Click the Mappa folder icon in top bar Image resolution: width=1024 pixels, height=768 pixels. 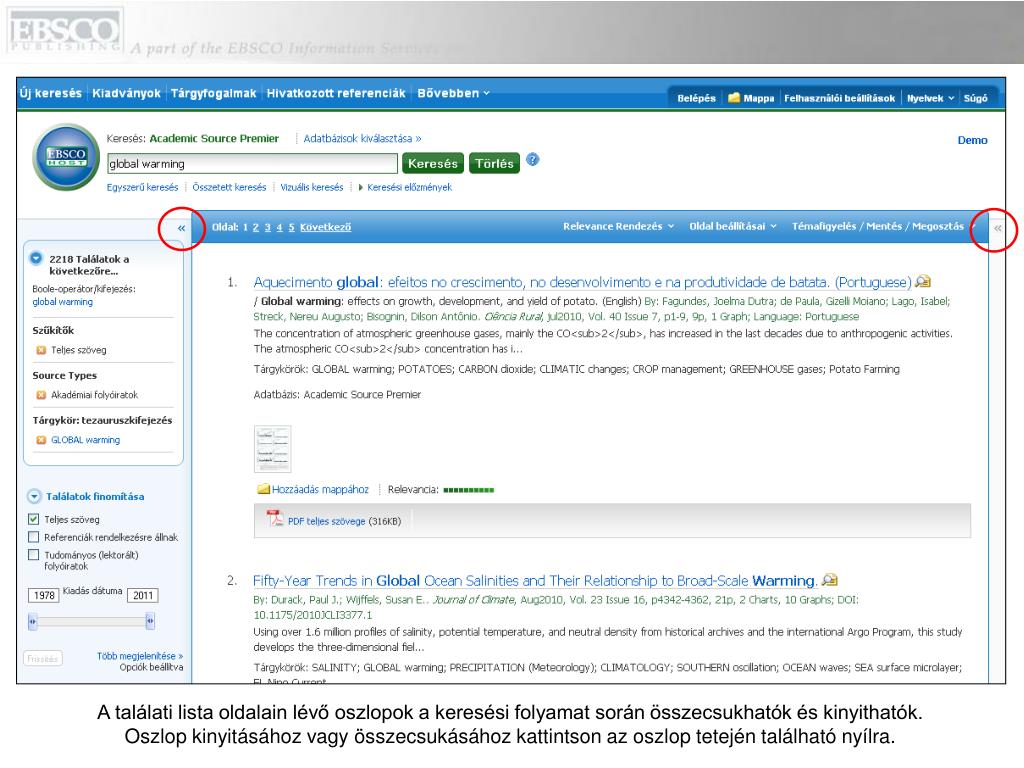click(734, 97)
